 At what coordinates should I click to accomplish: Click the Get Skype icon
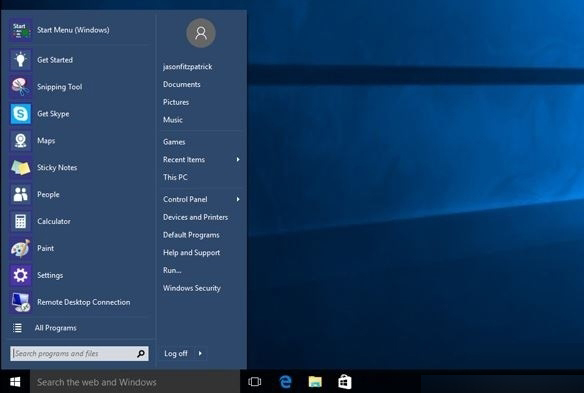20,114
